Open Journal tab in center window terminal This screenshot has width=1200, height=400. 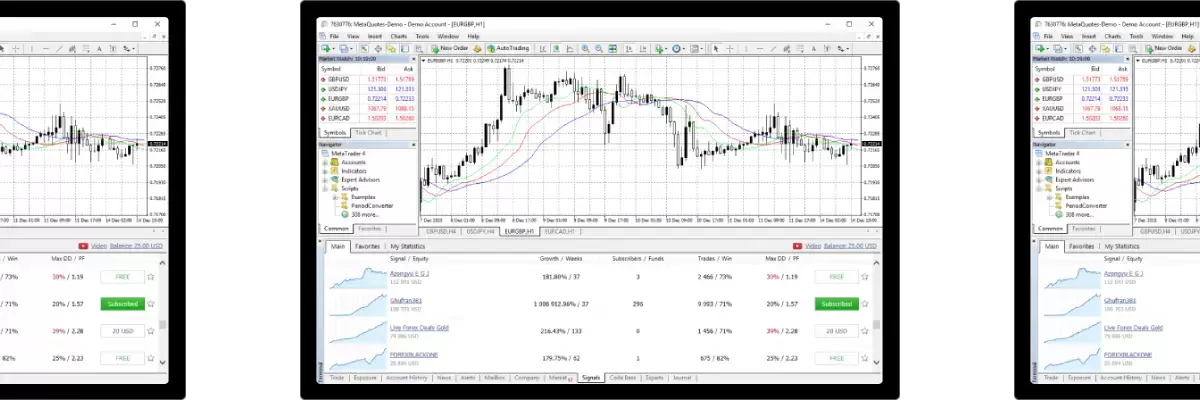coord(682,378)
